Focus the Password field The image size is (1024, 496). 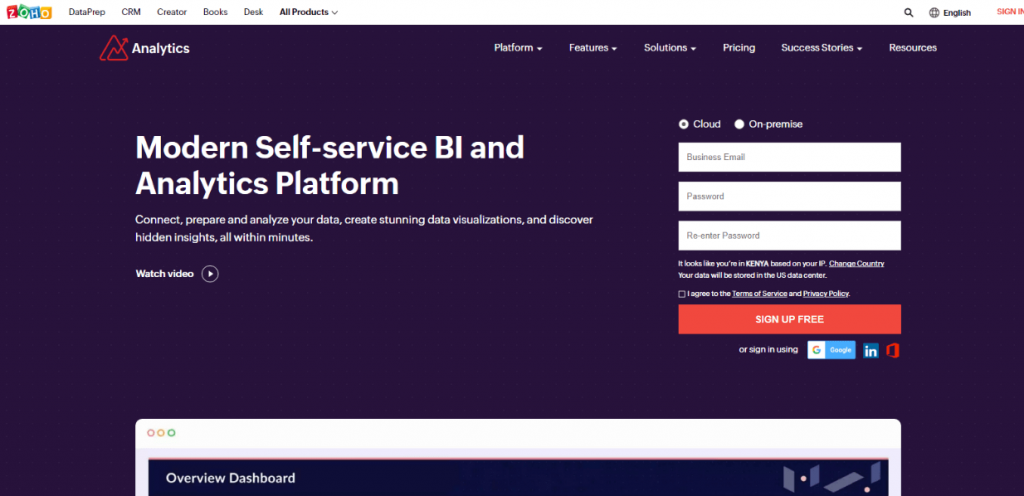[x=790, y=196]
